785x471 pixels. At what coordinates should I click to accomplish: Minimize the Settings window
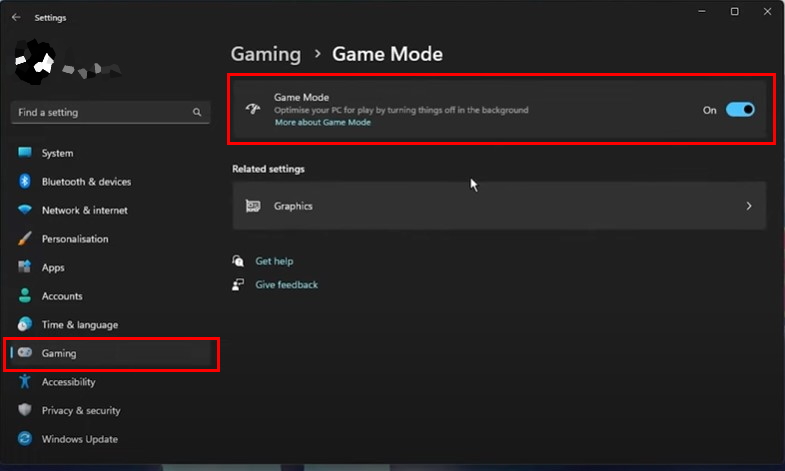pos(702,11)
